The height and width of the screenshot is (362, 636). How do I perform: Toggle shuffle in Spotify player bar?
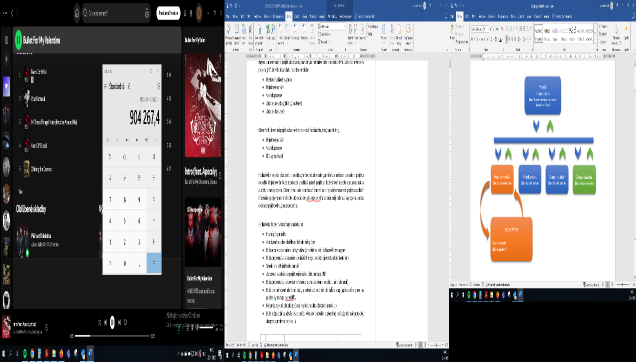[x=99, y=323]
